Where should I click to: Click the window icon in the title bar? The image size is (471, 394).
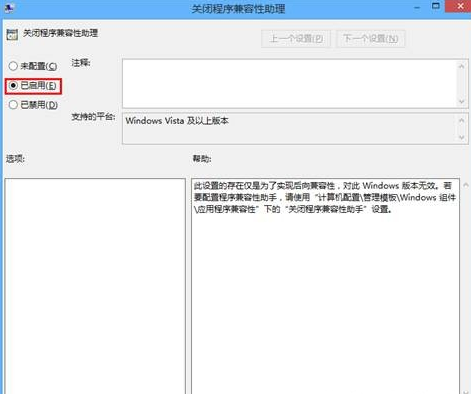[8, 8]
